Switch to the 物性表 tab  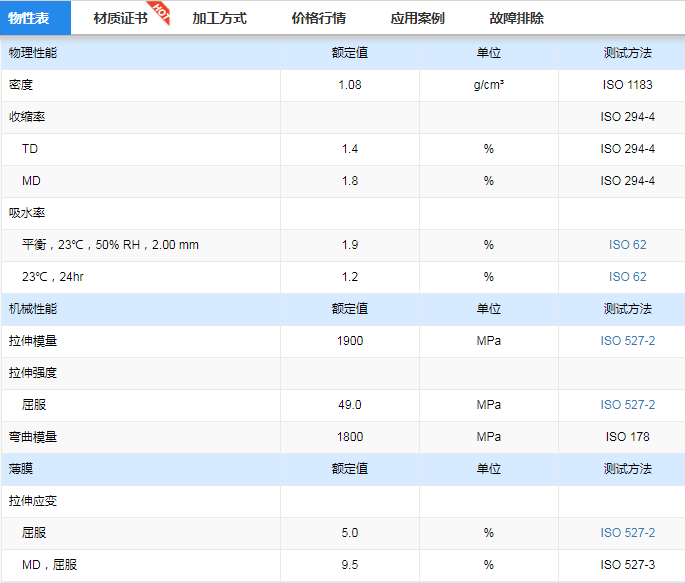tap(29, 18)
